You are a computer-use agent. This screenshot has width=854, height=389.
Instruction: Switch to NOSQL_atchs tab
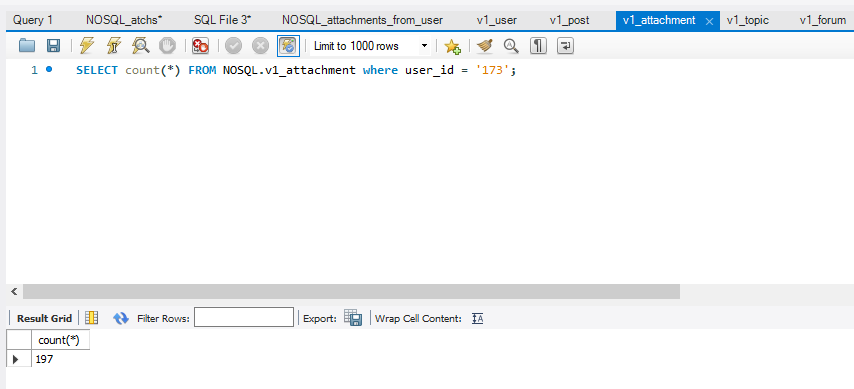[x=124, y=20]
